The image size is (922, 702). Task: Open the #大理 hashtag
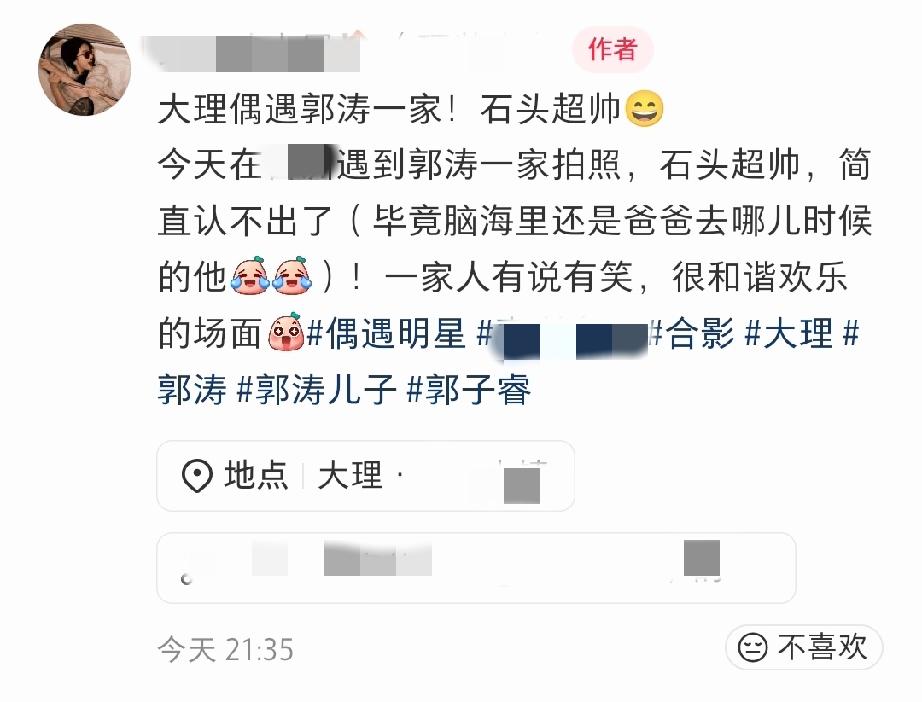pyautogui.click(x=789, y=333)
